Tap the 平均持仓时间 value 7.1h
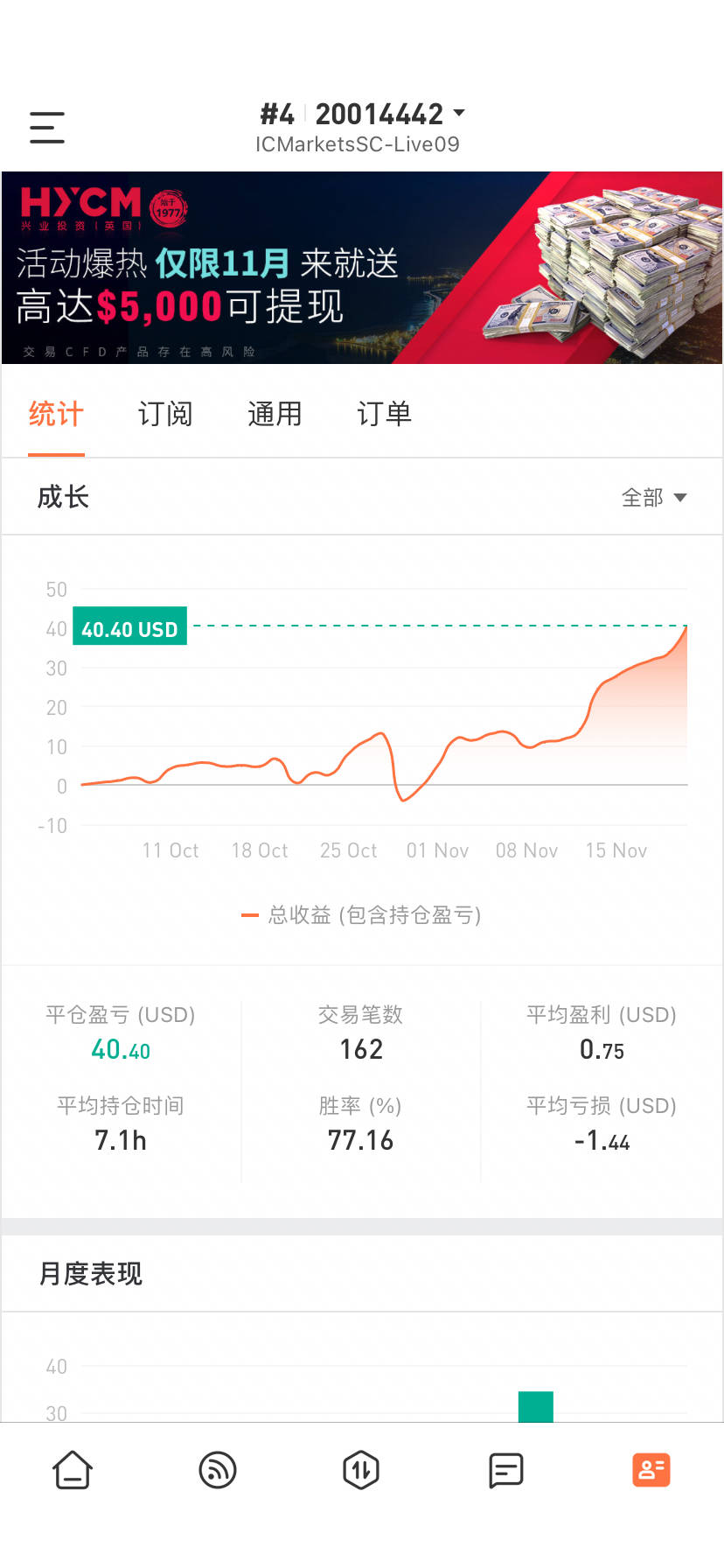This screenshot has width=724, height=1568. (121, 1140)
